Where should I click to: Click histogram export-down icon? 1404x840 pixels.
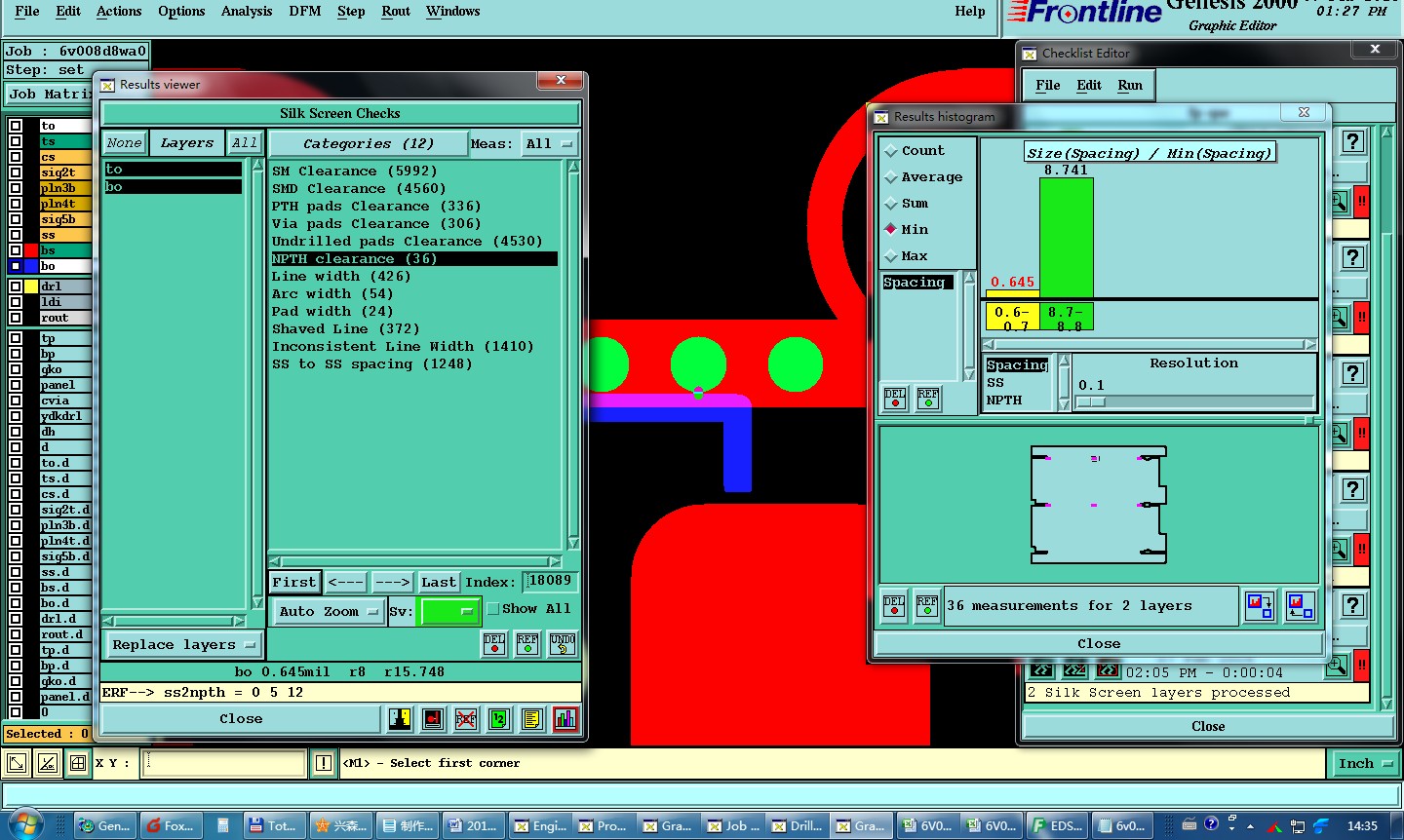pyautogui.click(x=1260, y=606)
